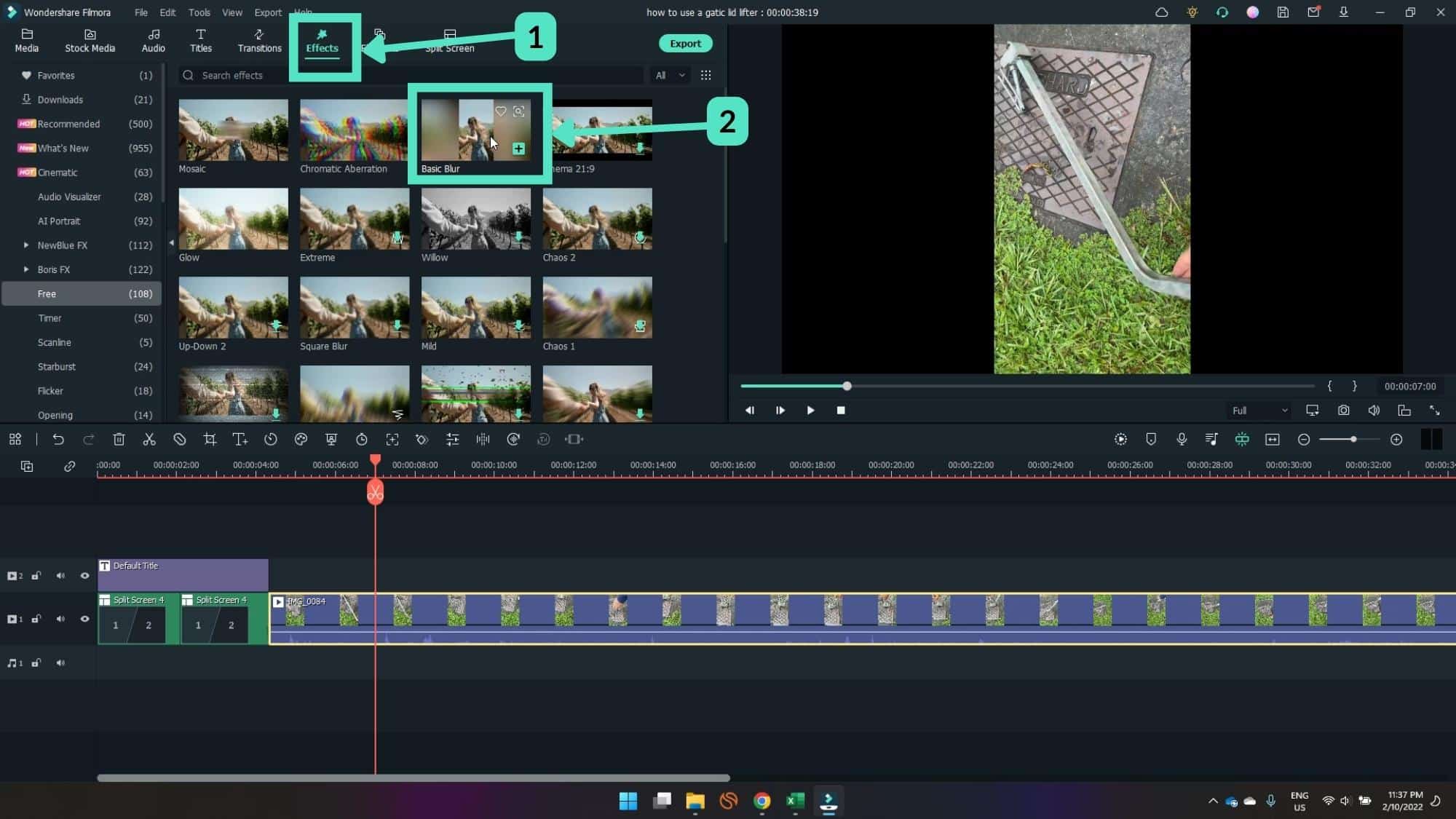The width and height of the screenshot is (1456, 819).
Task: Hide video track 1 with eye icon
Action: click(x=84, y=619)
